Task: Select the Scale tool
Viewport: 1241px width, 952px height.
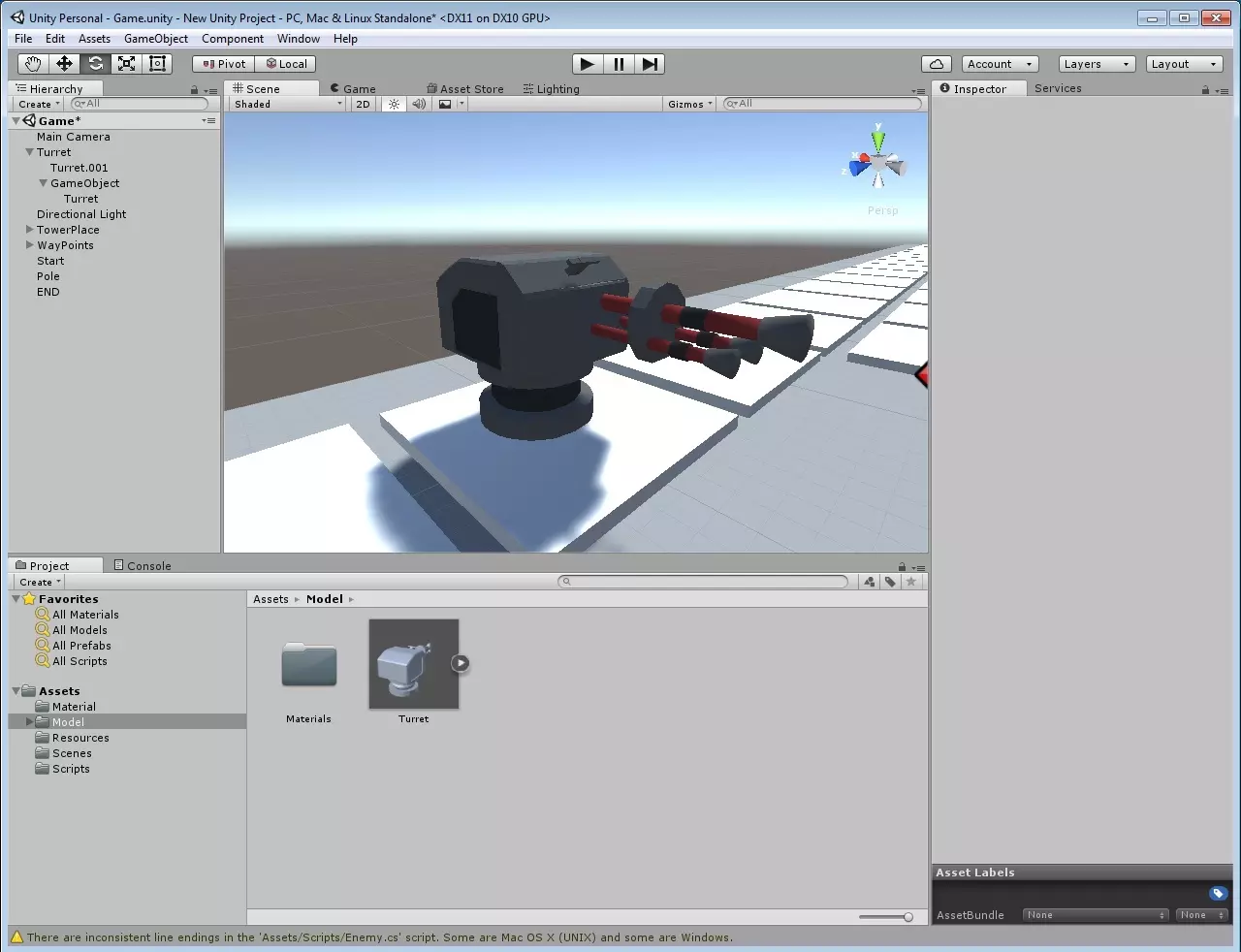Action: pos(126,64)
